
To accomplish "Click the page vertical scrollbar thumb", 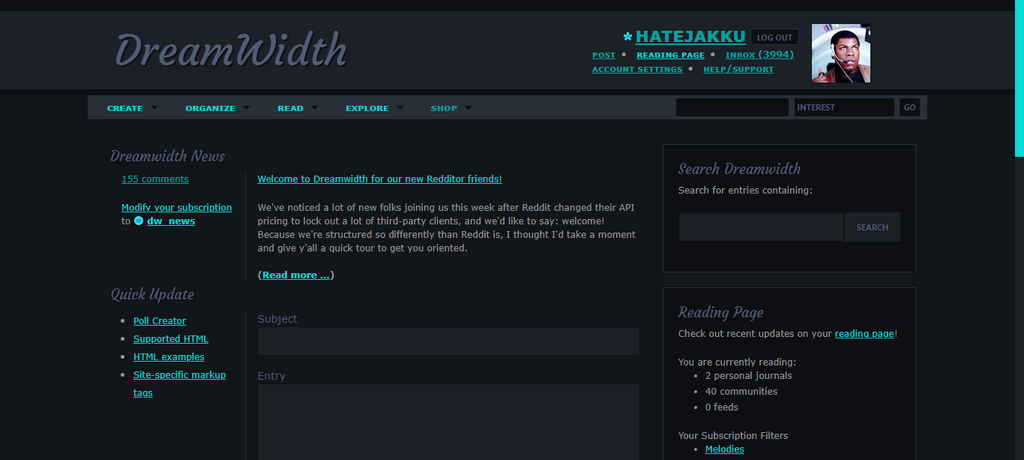I will point(1019,78).
